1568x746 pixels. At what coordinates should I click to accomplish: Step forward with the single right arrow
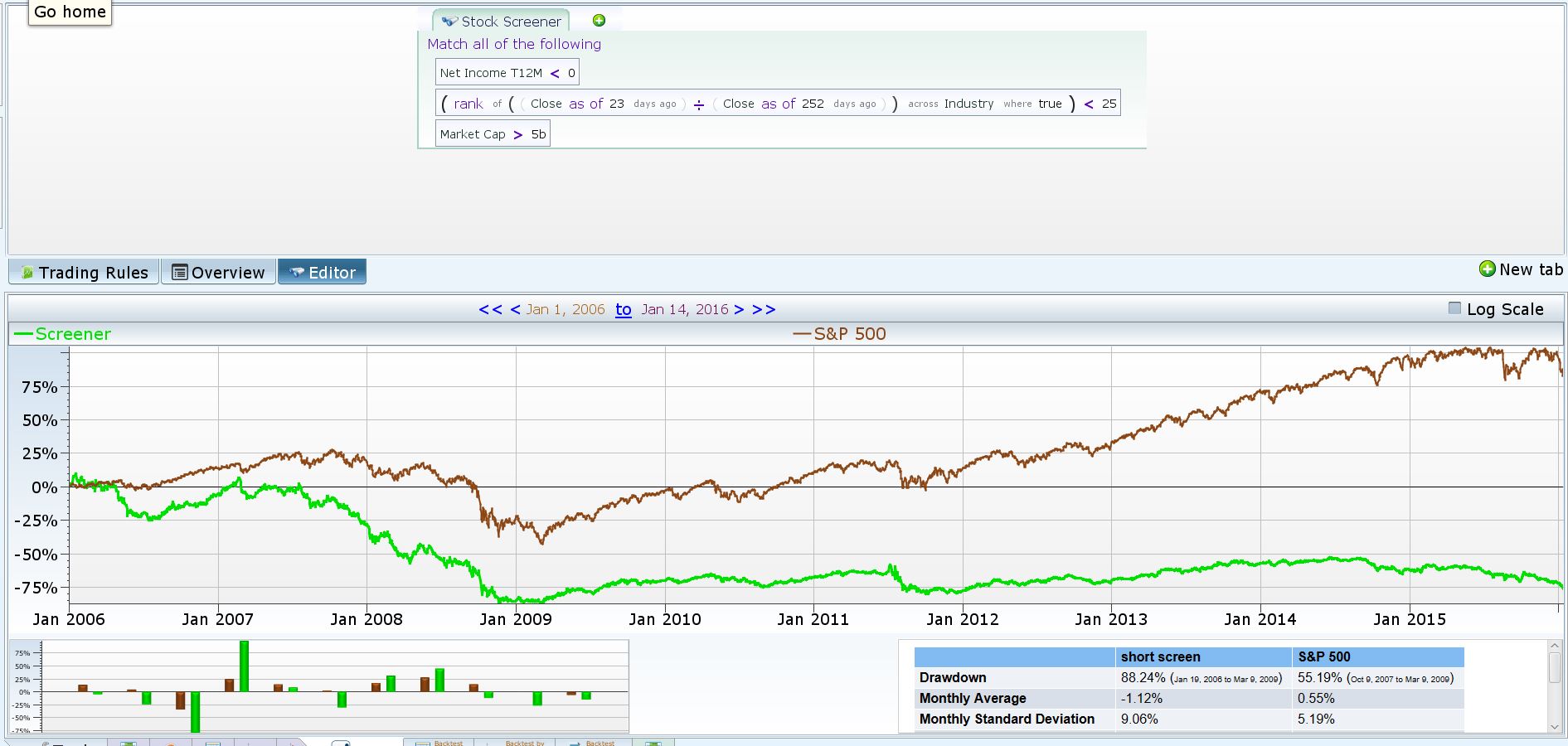(739, 309)
